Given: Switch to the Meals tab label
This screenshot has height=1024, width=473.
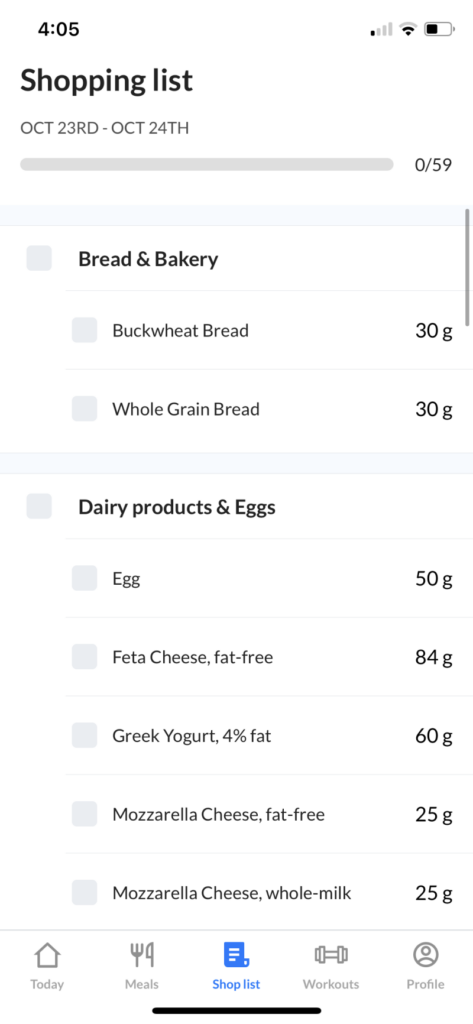Looking at the screenshot, I should [x=142, y=984].
